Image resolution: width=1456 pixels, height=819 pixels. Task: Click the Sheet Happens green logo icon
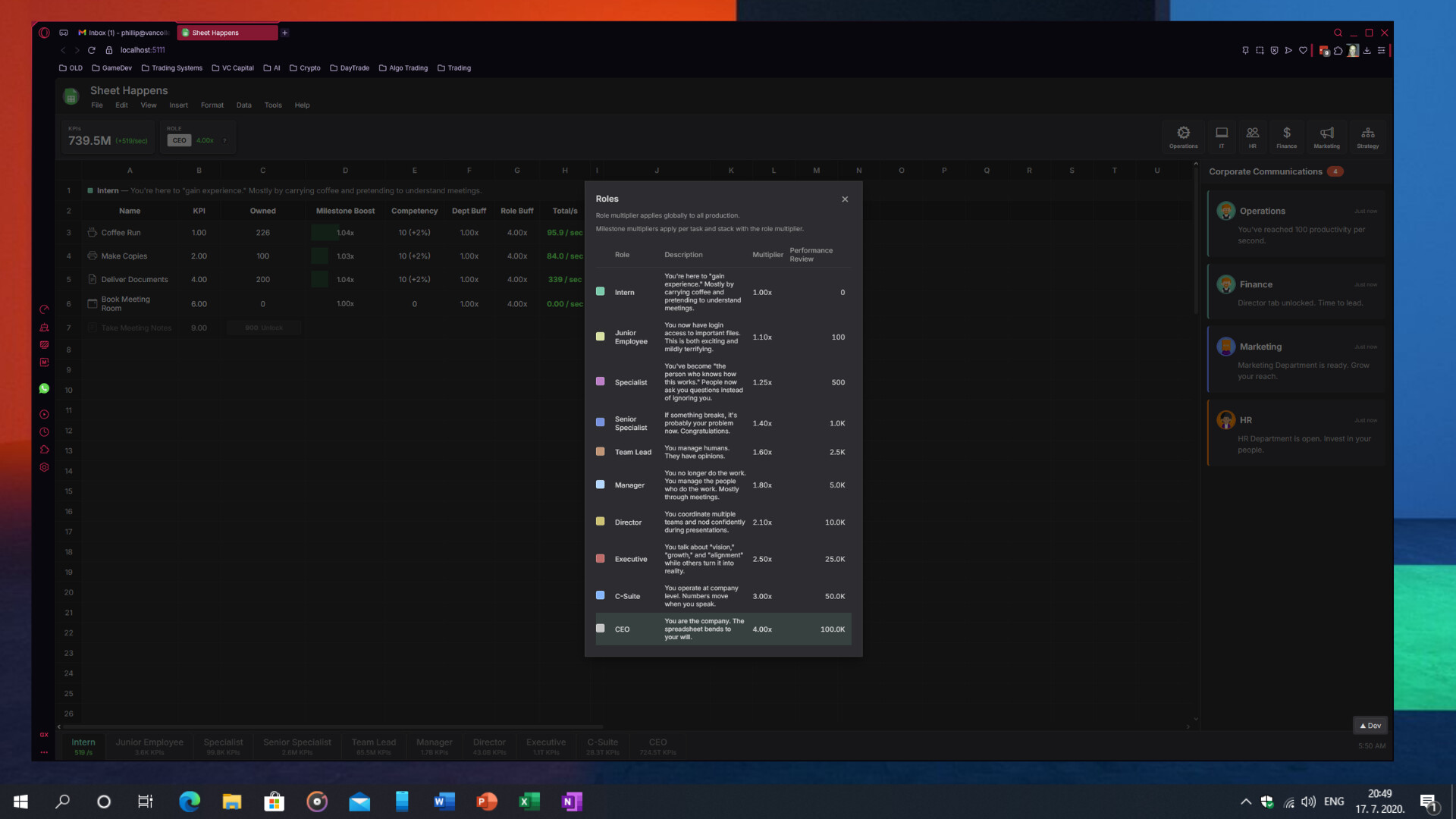(71, 96)
